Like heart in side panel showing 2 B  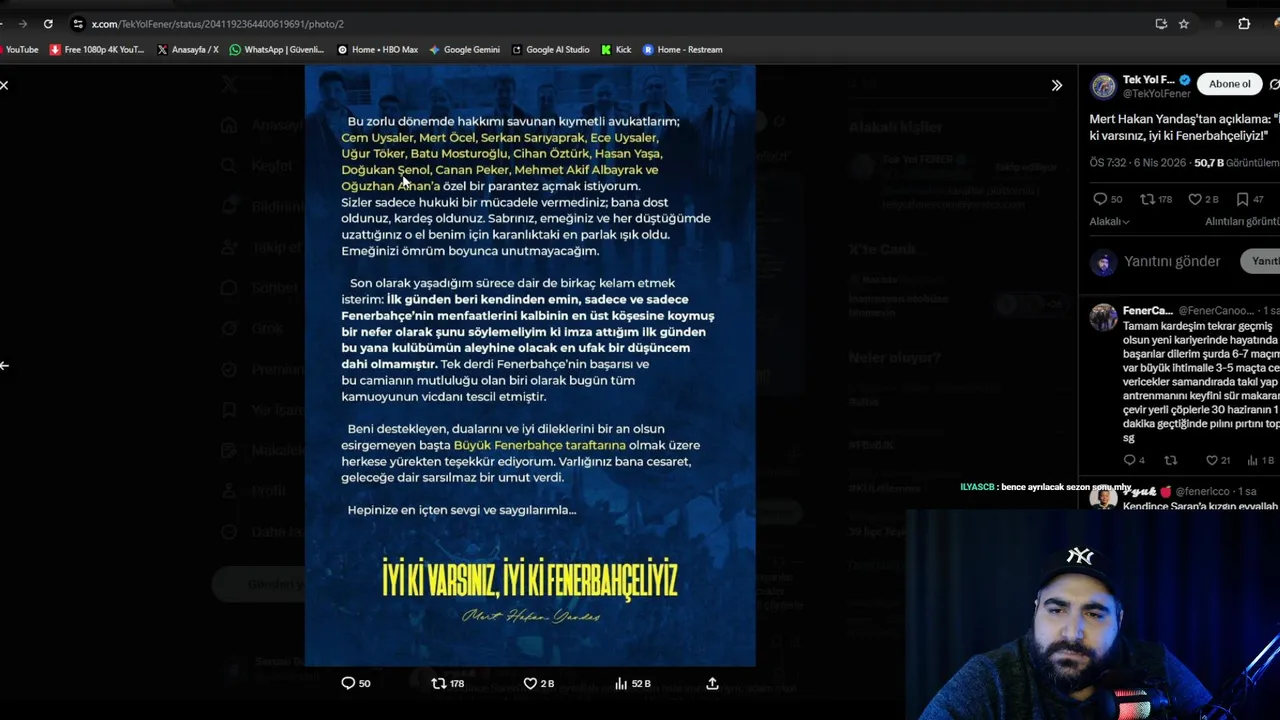coord(1195,199)
